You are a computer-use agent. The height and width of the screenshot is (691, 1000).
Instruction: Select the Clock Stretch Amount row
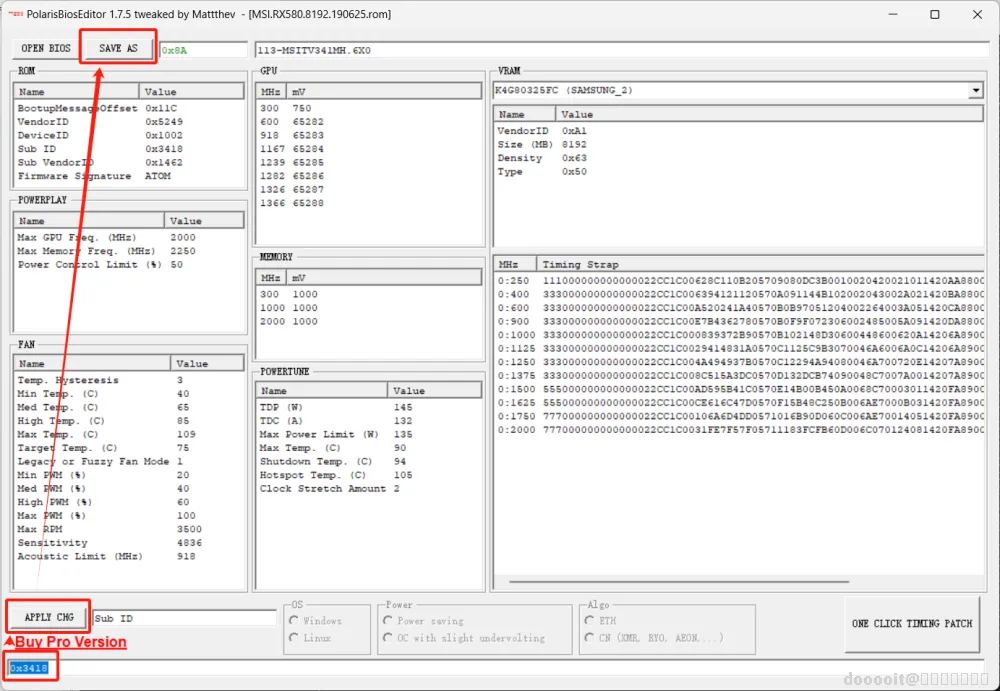click(x=369, y=489)
